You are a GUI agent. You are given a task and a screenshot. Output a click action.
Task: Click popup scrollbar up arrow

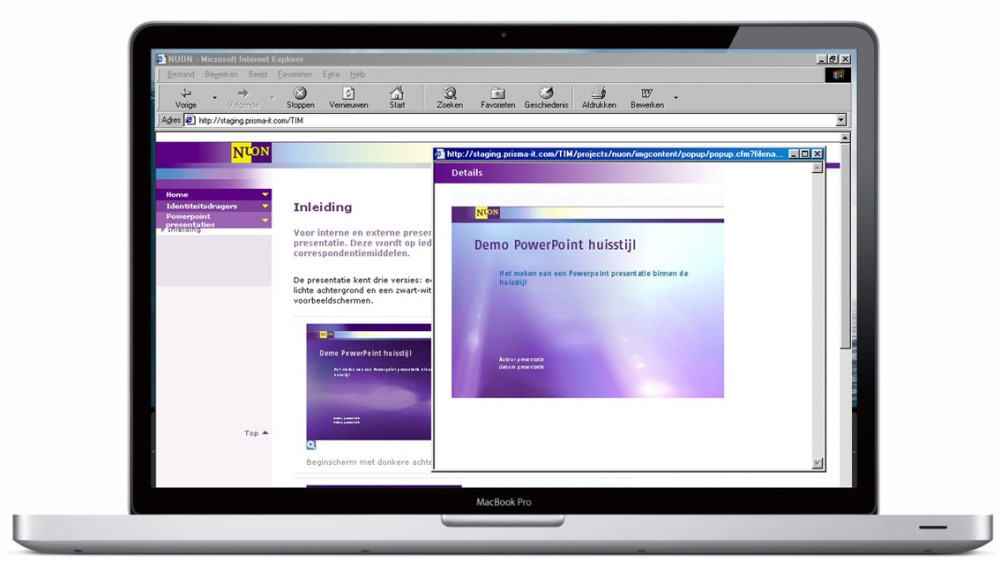coord(818,168)
